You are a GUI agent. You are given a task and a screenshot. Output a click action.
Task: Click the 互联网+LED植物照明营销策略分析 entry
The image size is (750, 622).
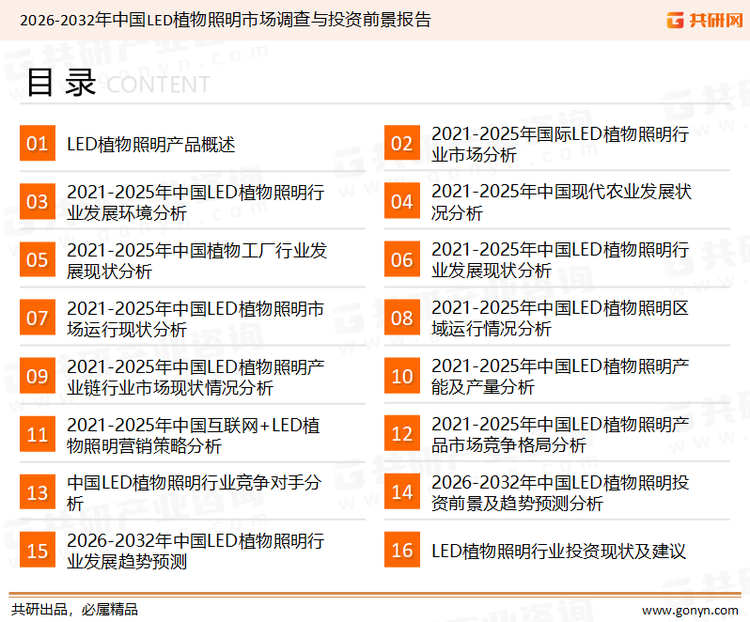tap(193, 435)
